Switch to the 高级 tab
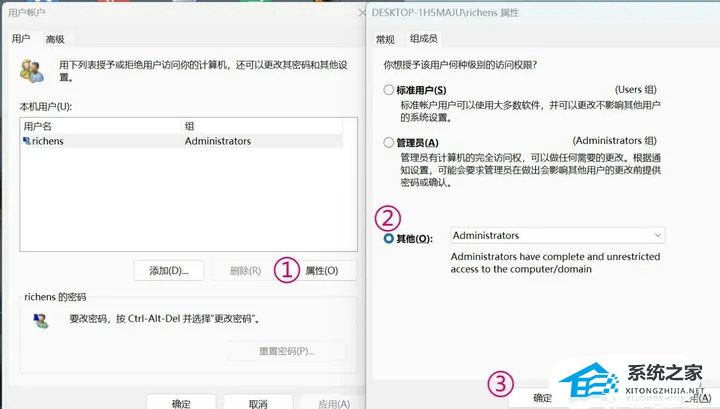This screenshot has height=409, width=720. 55,39
